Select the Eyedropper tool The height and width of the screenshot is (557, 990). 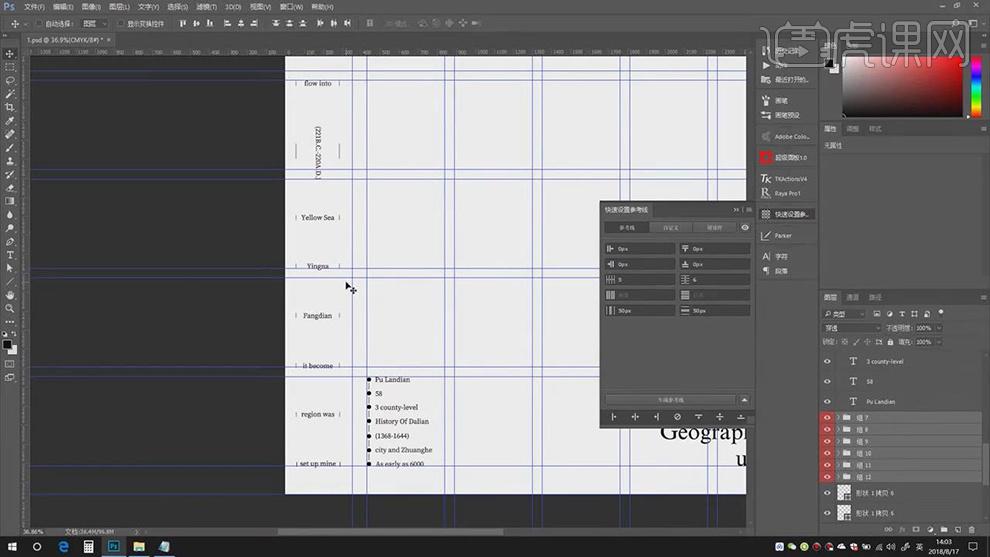(x=9, y=121)
